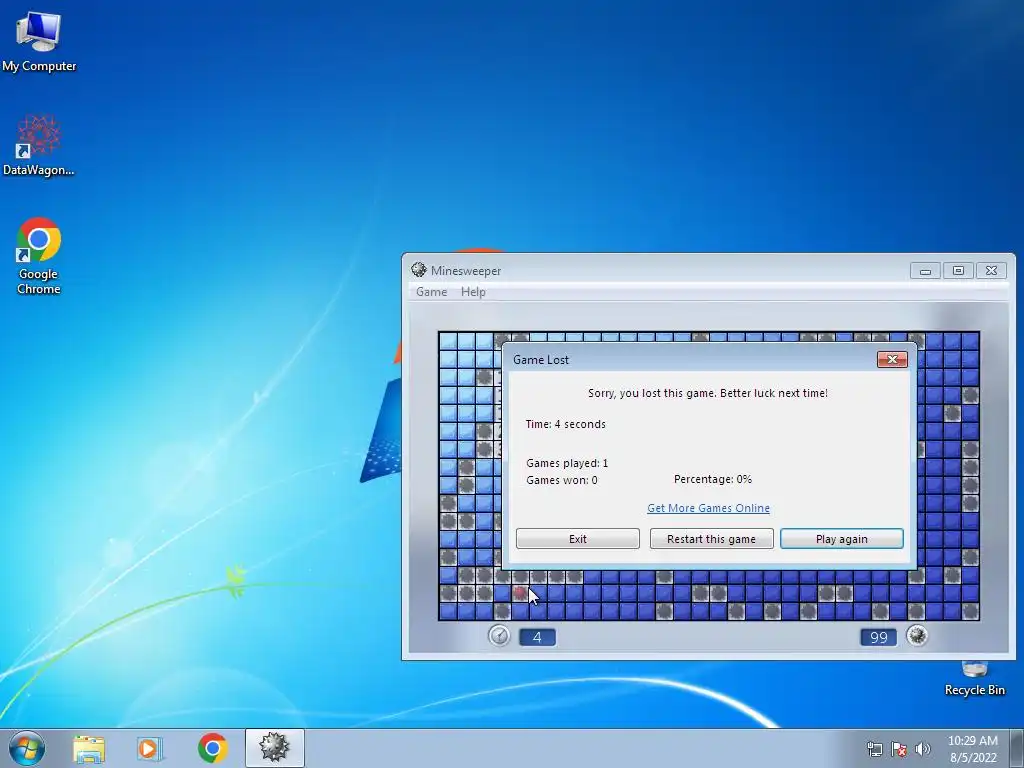Viewport: 1024px width, 768px height.
Task: Click the "Percentage: 0%" text
Action: pos(712,479)
